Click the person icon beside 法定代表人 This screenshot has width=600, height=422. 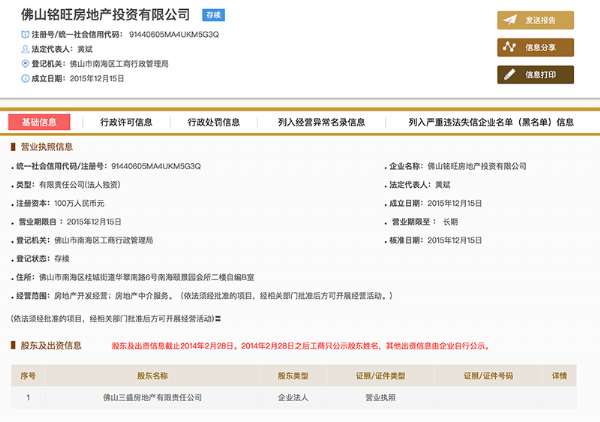[x=23, y=48]
